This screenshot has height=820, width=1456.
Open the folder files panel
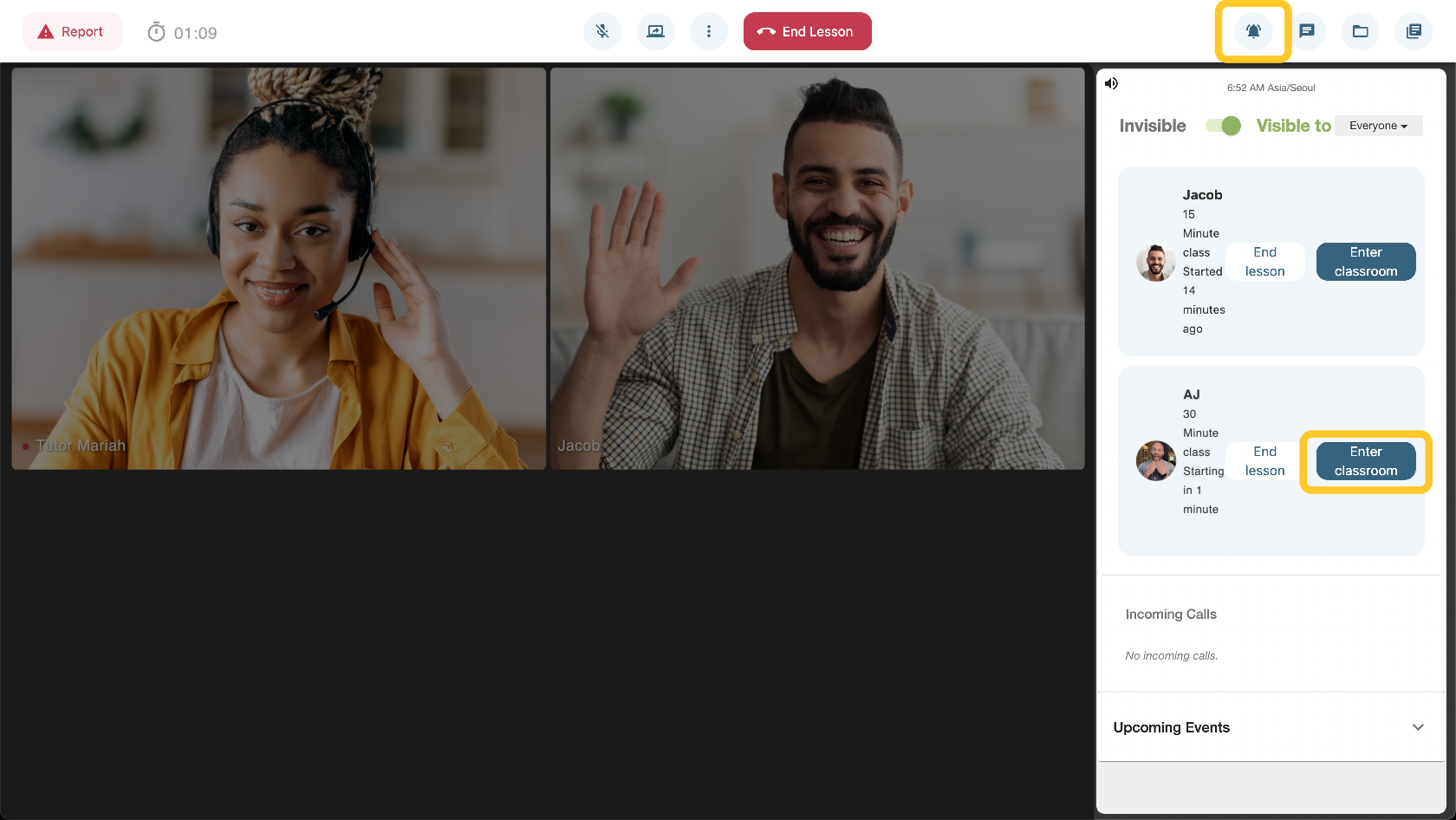1361,31
